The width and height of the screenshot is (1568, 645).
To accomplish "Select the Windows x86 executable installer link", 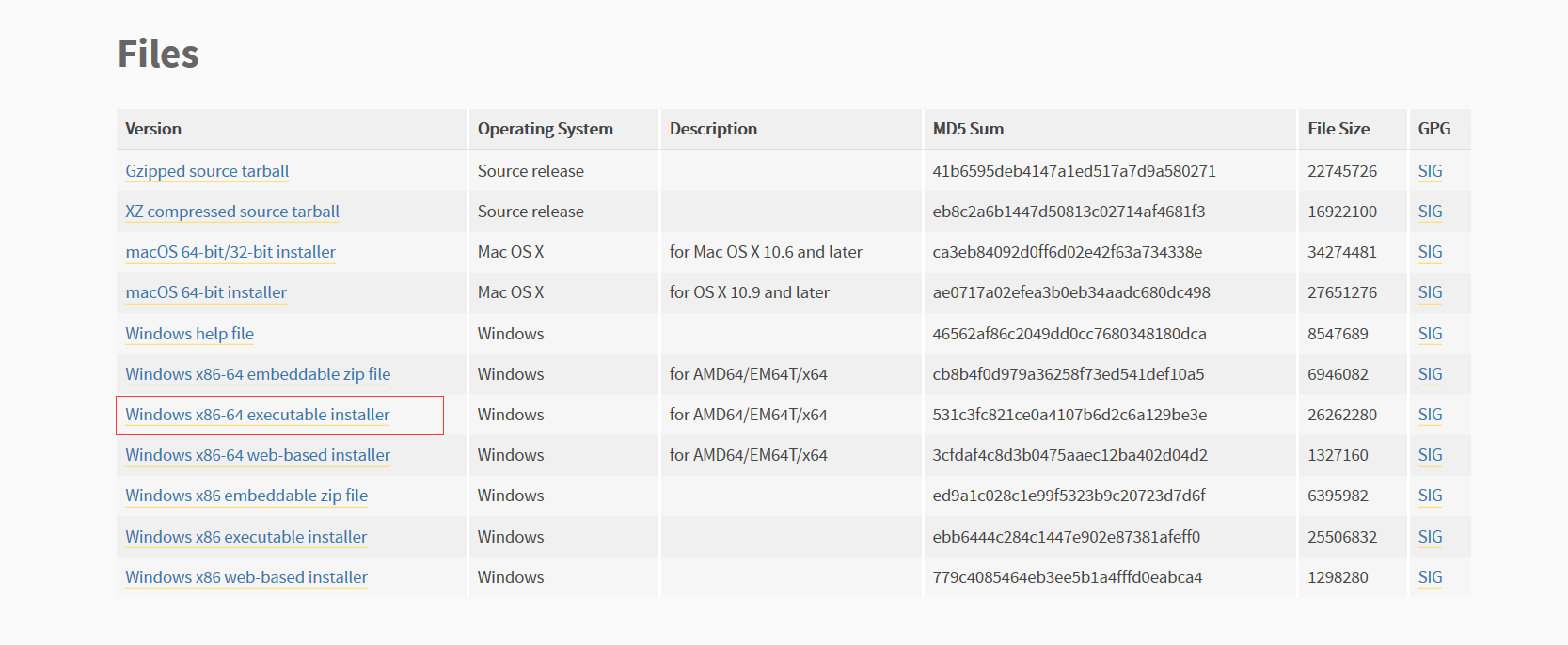I will tap(246, 537).
